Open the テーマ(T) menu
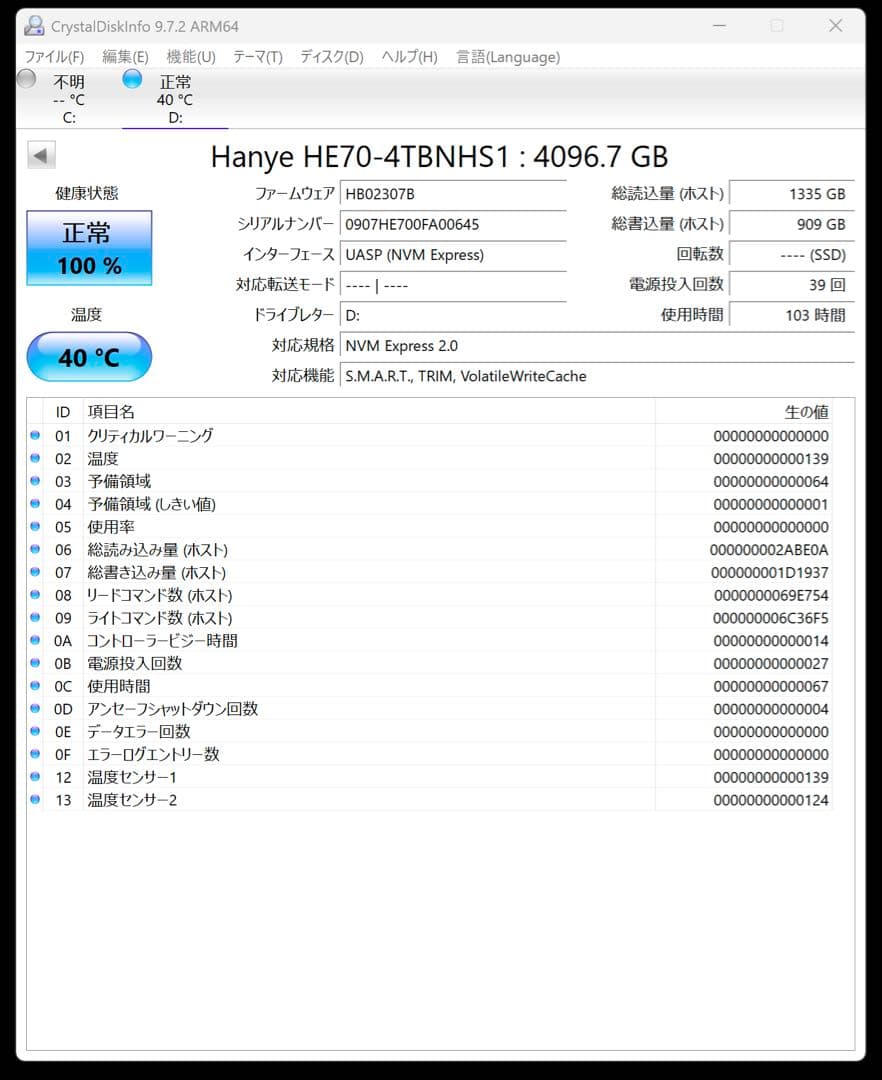882x1080 pixels. 257,57
